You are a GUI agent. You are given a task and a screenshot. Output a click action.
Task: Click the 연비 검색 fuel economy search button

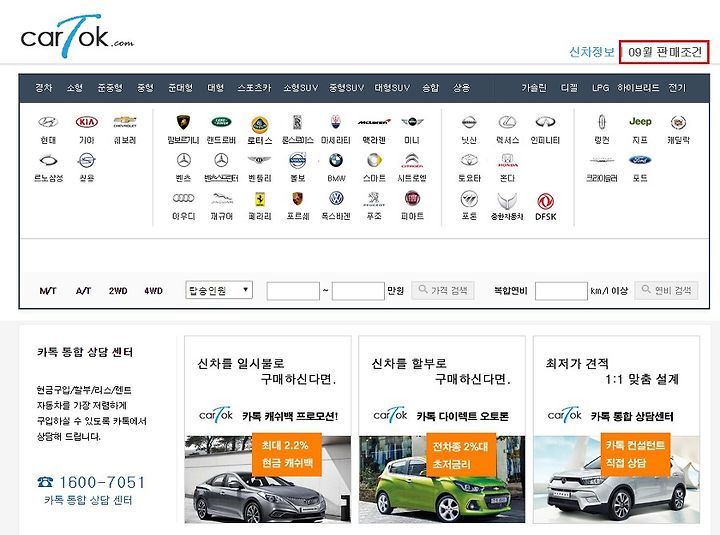(x=666, y=290)
